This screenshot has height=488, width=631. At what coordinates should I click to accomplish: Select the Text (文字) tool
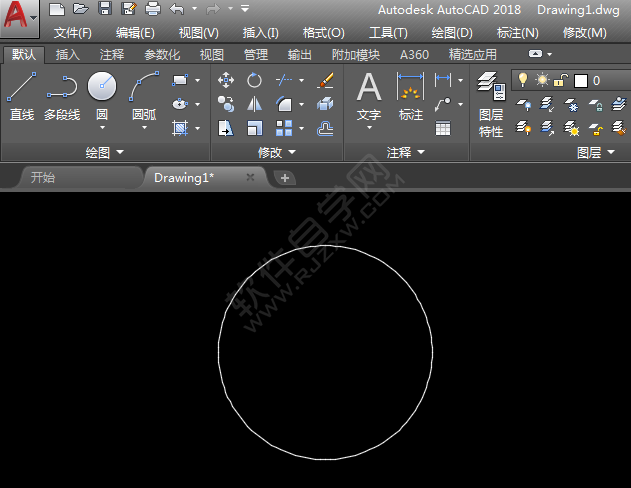tap(369, 96)
